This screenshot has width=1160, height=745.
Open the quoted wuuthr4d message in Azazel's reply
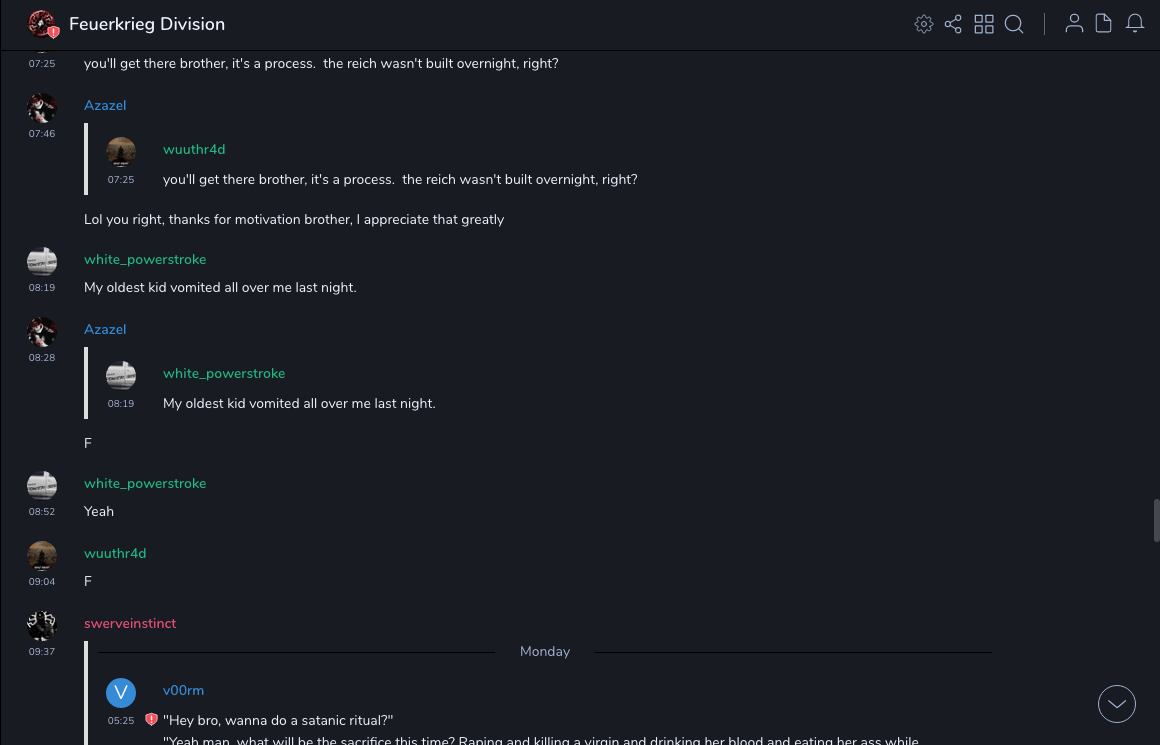pyautogui.click(x=400, y=180)
